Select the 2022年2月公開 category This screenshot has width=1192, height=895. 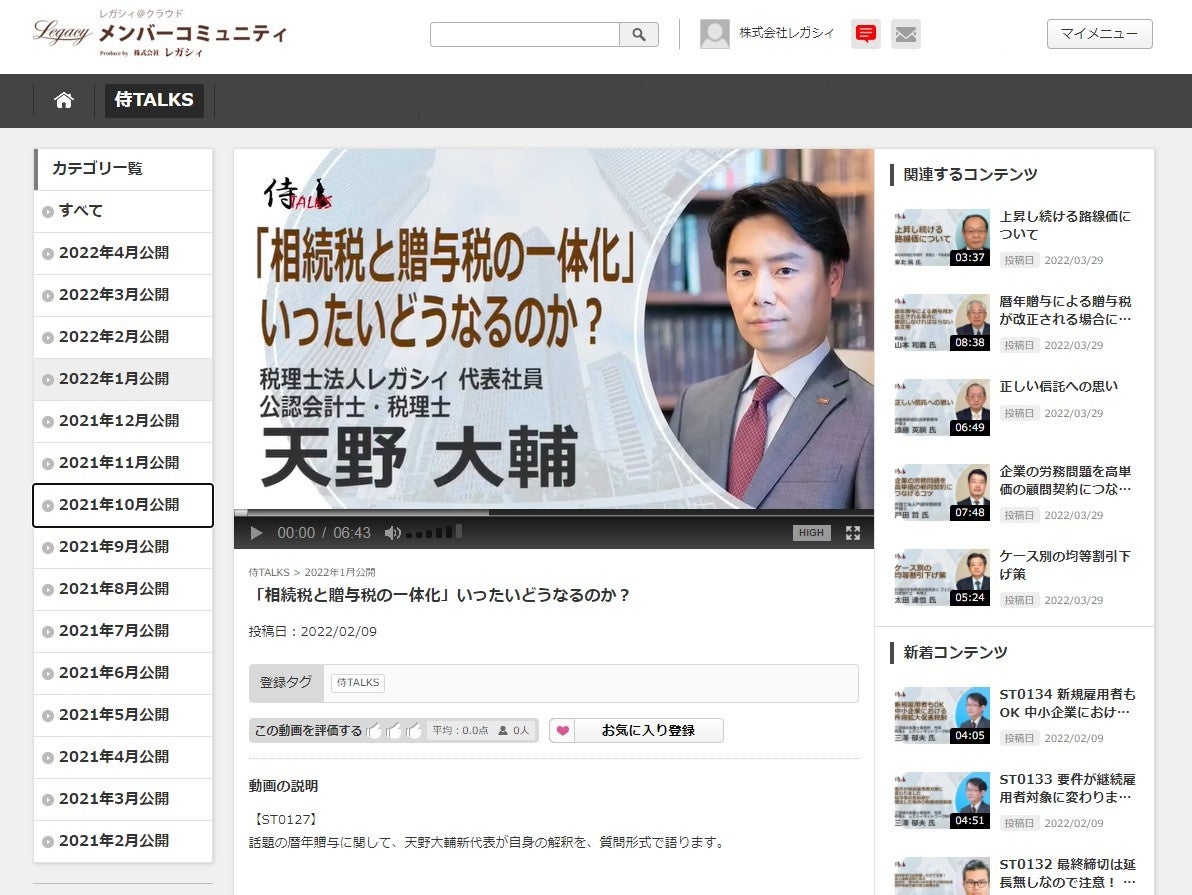tap(123, 337)
